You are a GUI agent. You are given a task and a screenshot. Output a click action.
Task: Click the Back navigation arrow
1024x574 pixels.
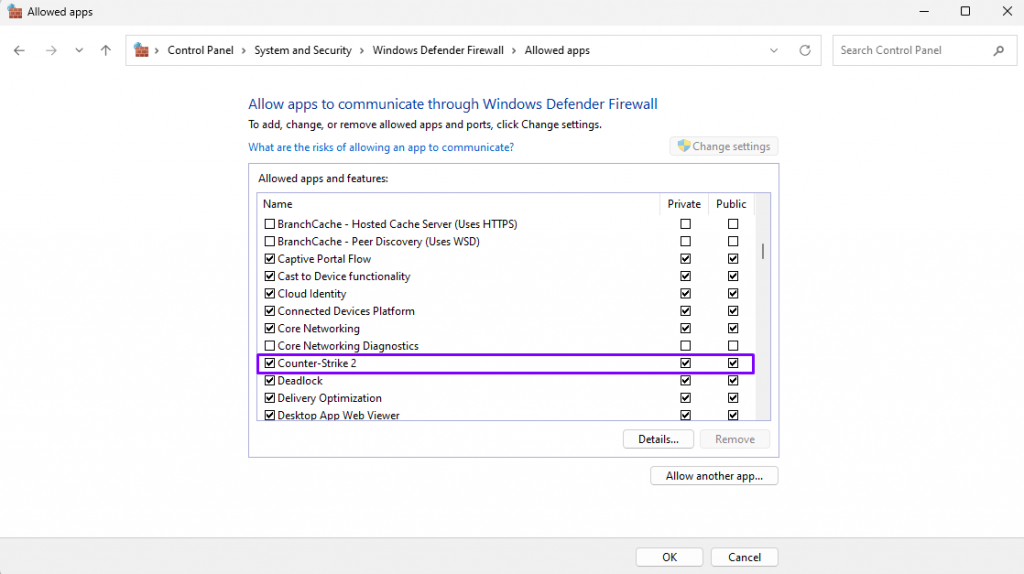(19, 51)
